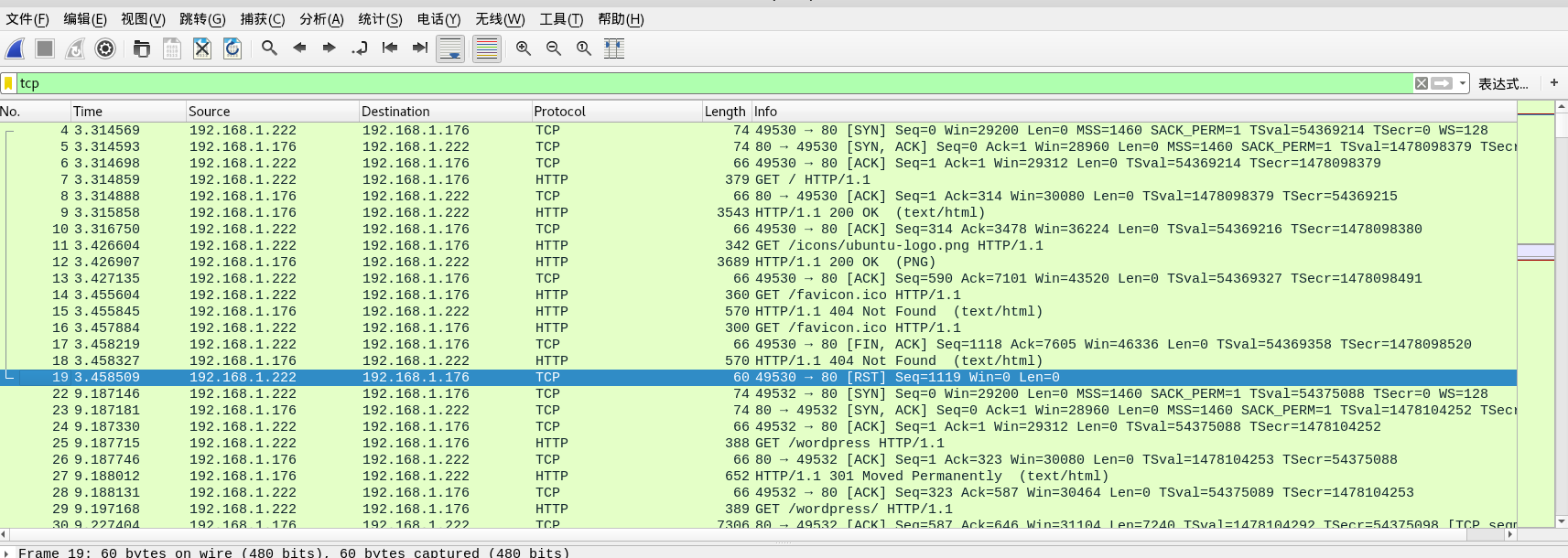Toggle auto-scroll during live capture

[x=450, y=48]
